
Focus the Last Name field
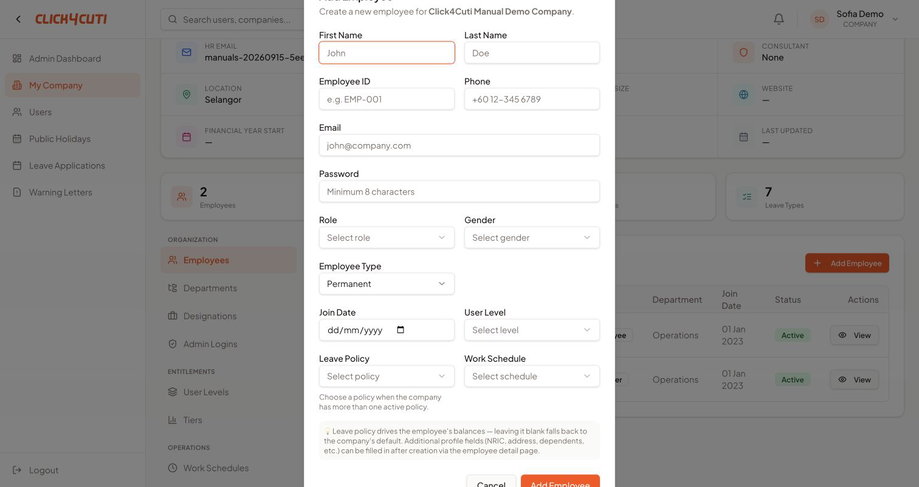click(x=532, y=53)
